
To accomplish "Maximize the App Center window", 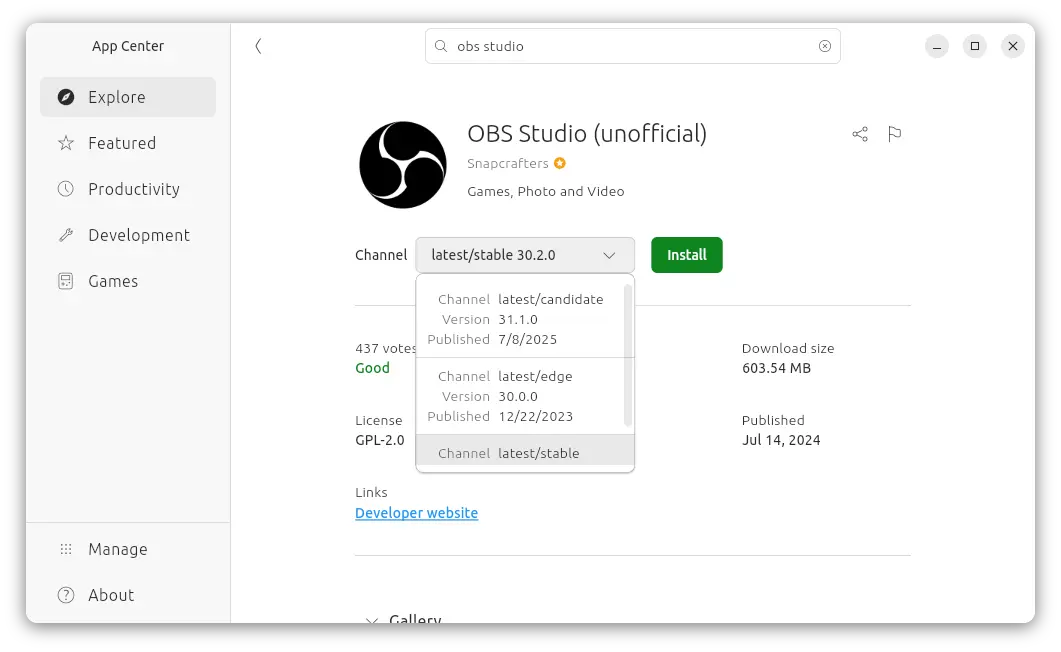I will 975,46.
